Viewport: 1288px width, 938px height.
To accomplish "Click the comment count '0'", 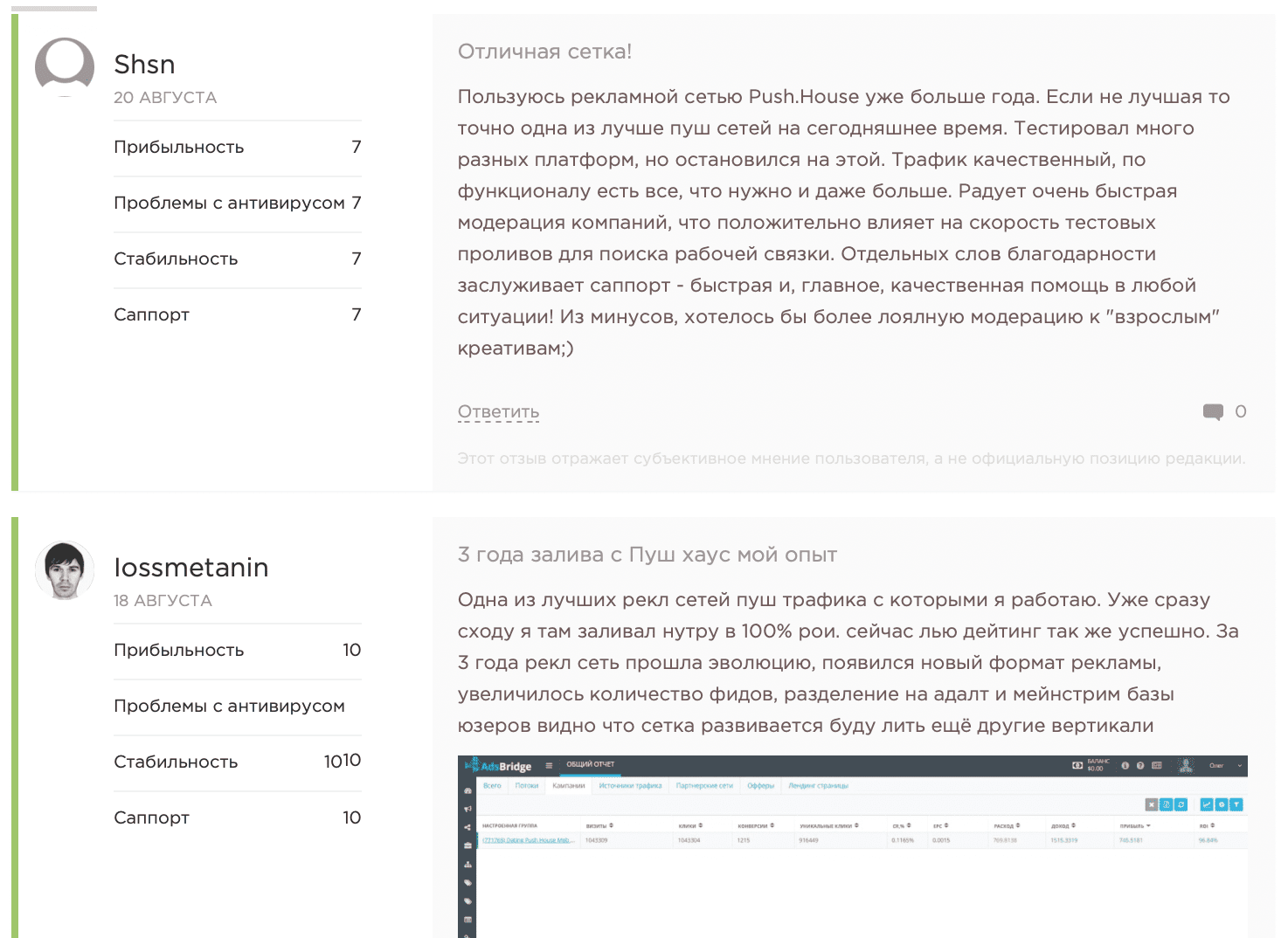I will click(1240, 411).
